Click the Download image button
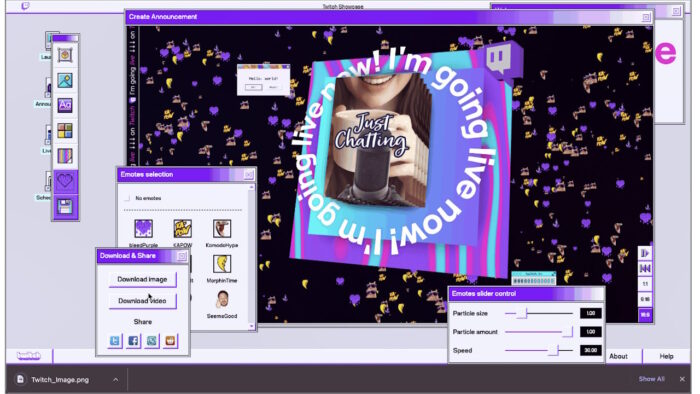The height and width of the screenshot is (394, 700). point(142,279)
